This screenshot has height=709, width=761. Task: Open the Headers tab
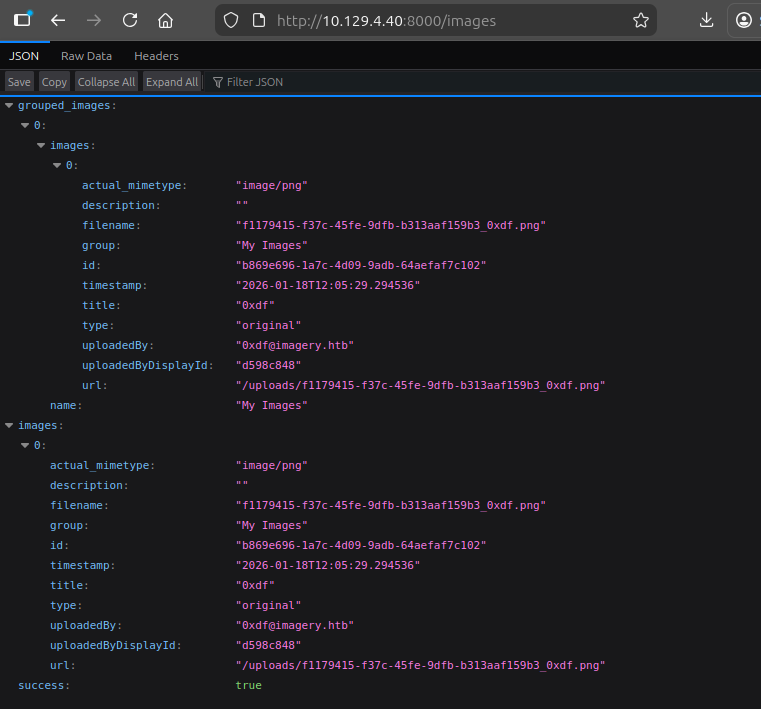click(156, 56)
